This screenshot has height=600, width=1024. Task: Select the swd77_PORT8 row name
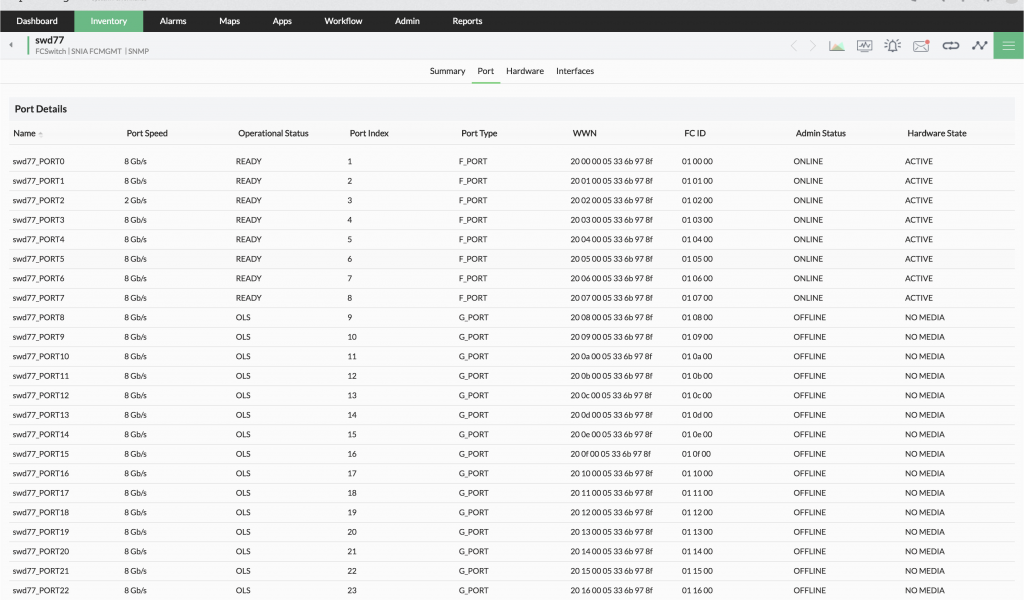[x=39, y=318]
